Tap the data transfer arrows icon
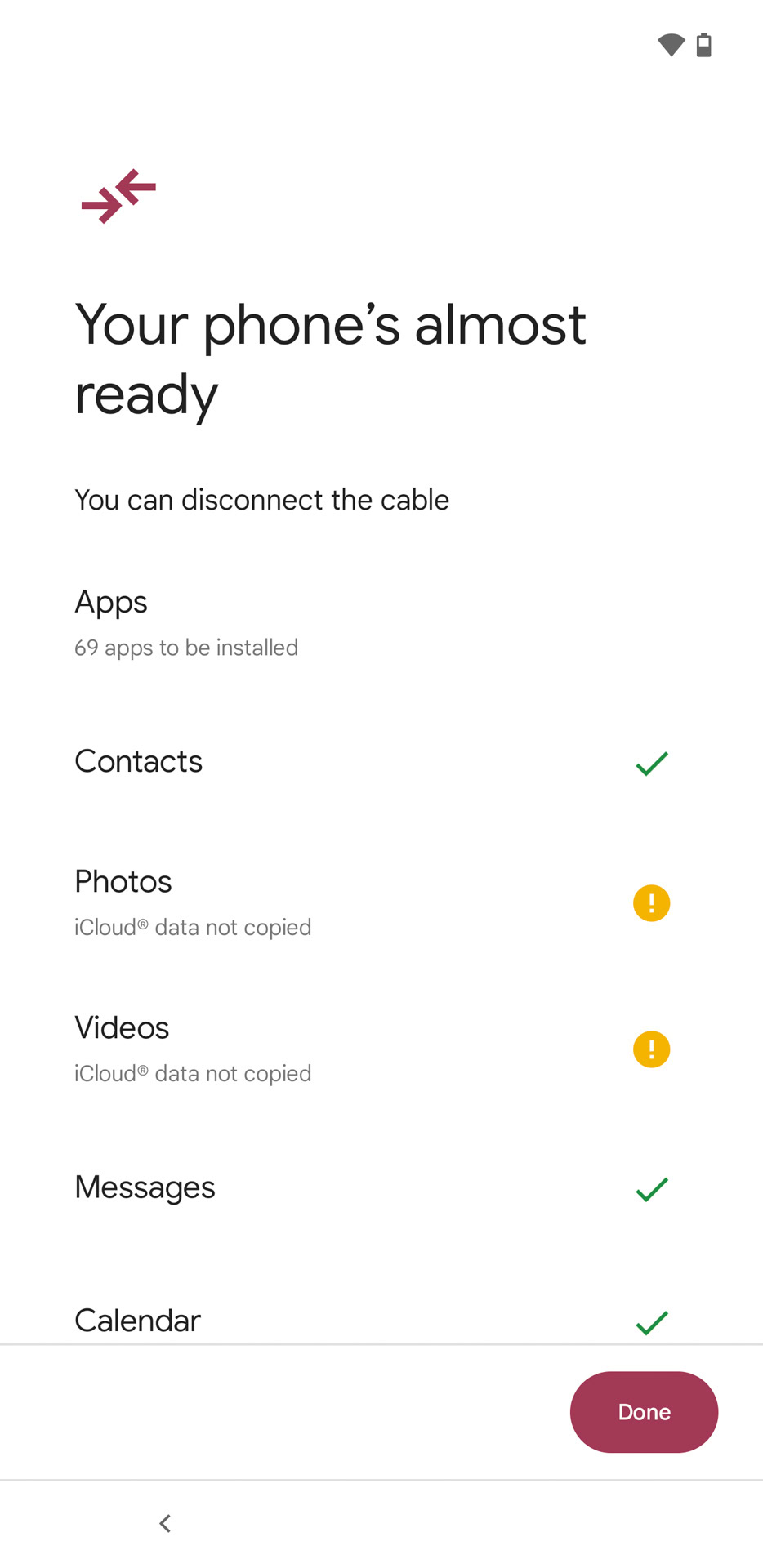 (118, 196)
